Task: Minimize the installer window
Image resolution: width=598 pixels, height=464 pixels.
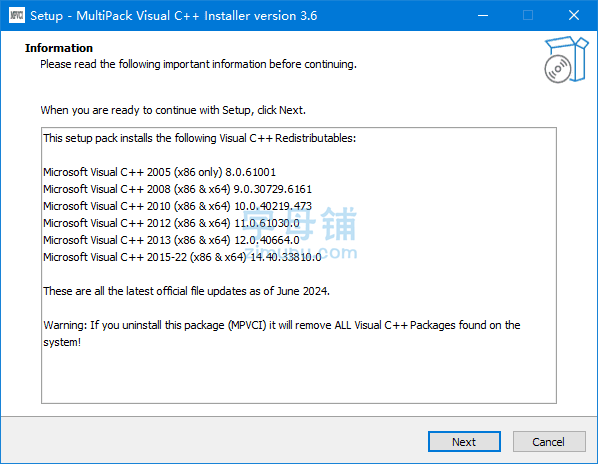Action: point(483,16)
